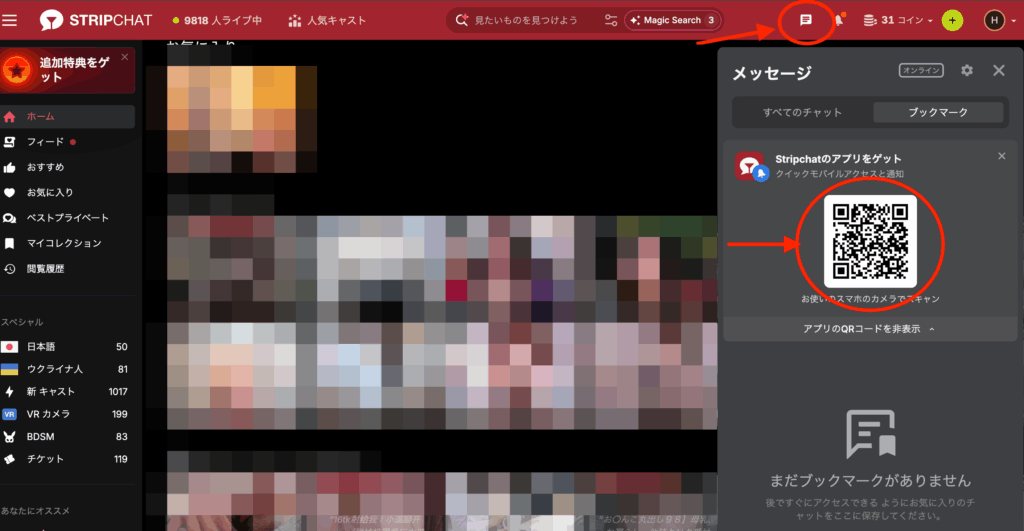Image resolution: width=1024 pixels, height=531 pixels.
Task: Select the BDSM category
Action: pos(65,436)
